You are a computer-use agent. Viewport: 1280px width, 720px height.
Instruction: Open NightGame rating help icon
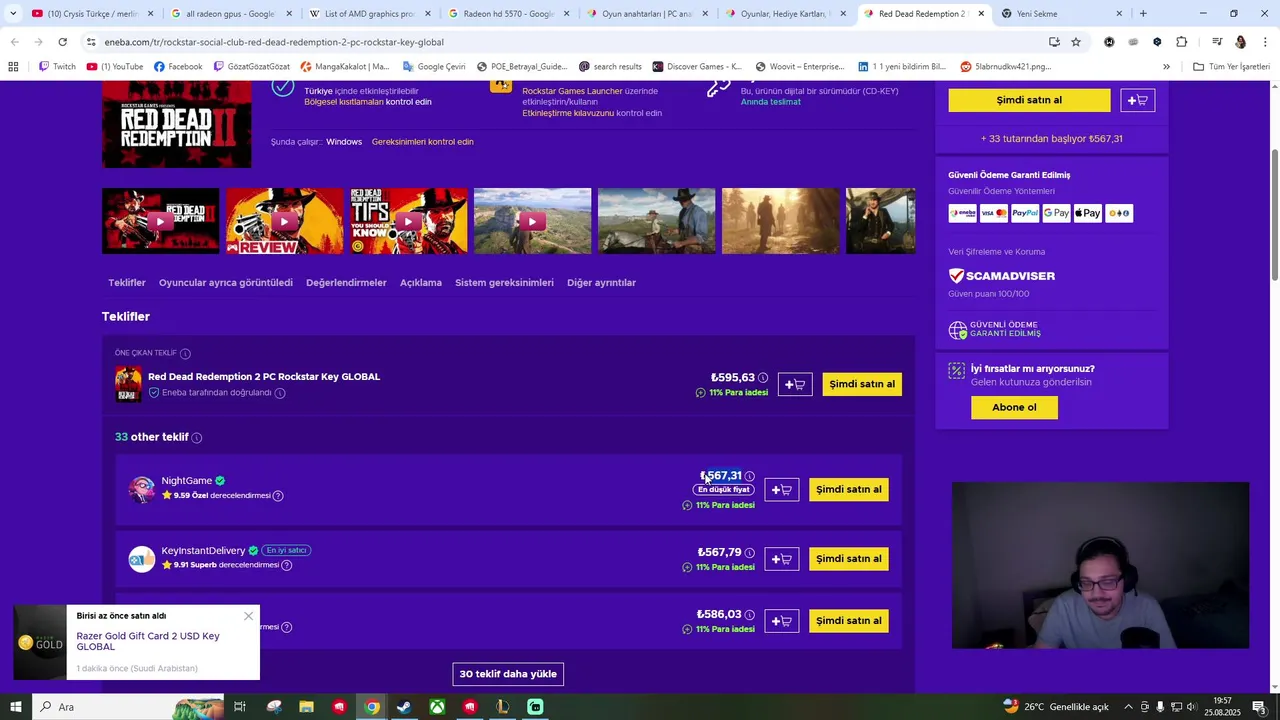(278, 496)
